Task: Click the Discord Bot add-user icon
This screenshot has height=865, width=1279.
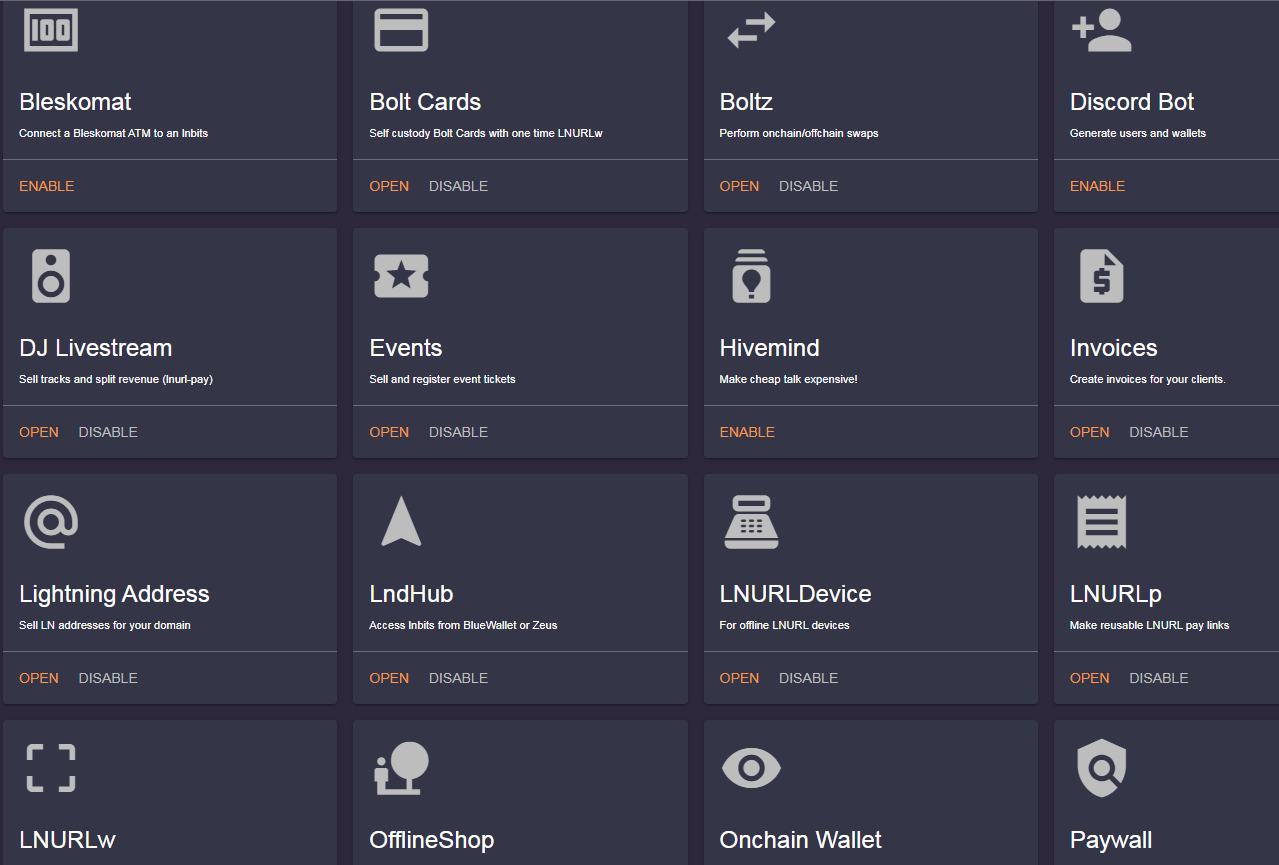Action: pos(1101,30)
